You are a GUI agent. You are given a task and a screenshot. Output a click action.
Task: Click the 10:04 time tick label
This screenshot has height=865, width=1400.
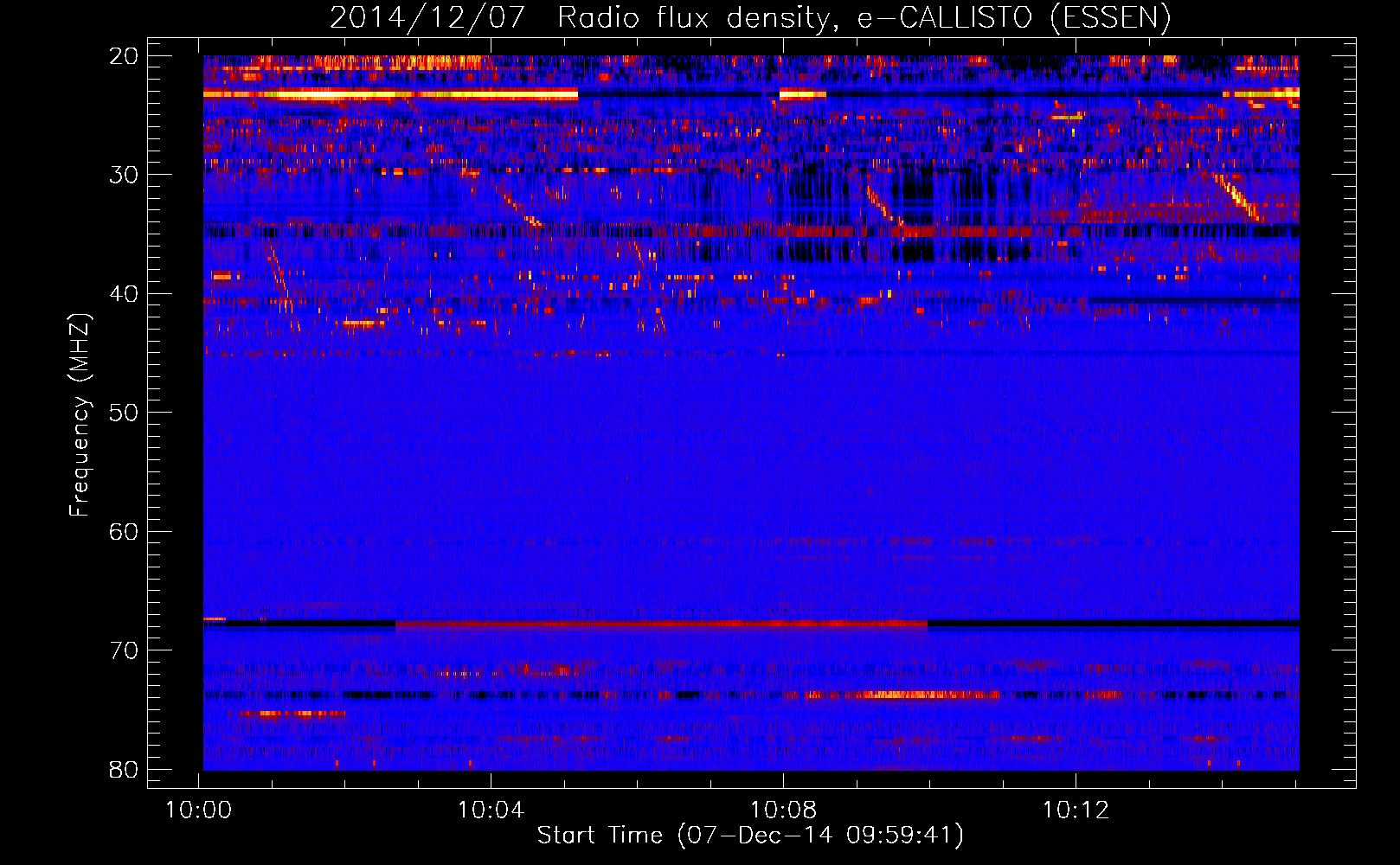pos(491,811)
